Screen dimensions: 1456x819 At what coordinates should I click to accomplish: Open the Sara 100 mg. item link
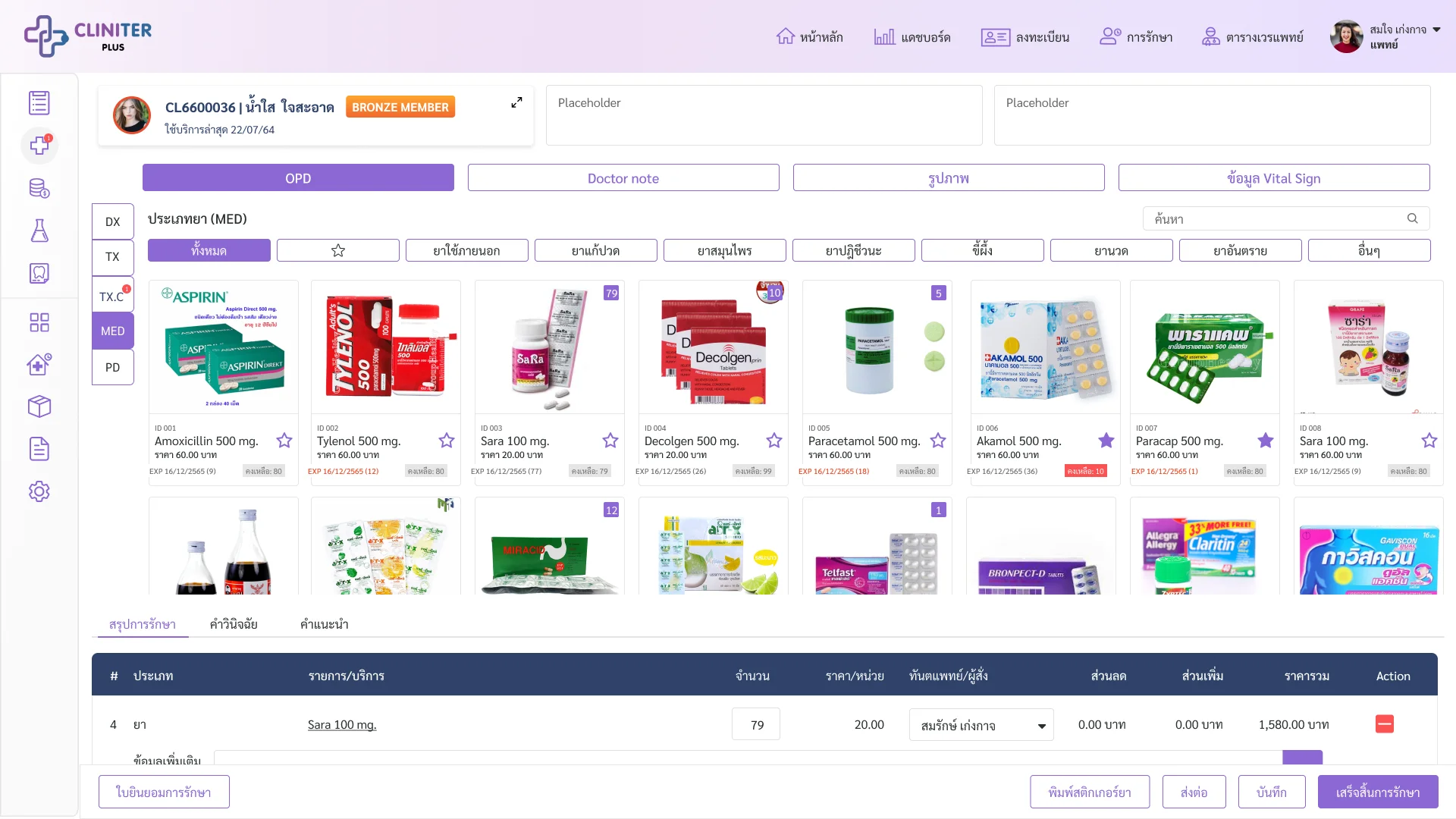point(342,724)
